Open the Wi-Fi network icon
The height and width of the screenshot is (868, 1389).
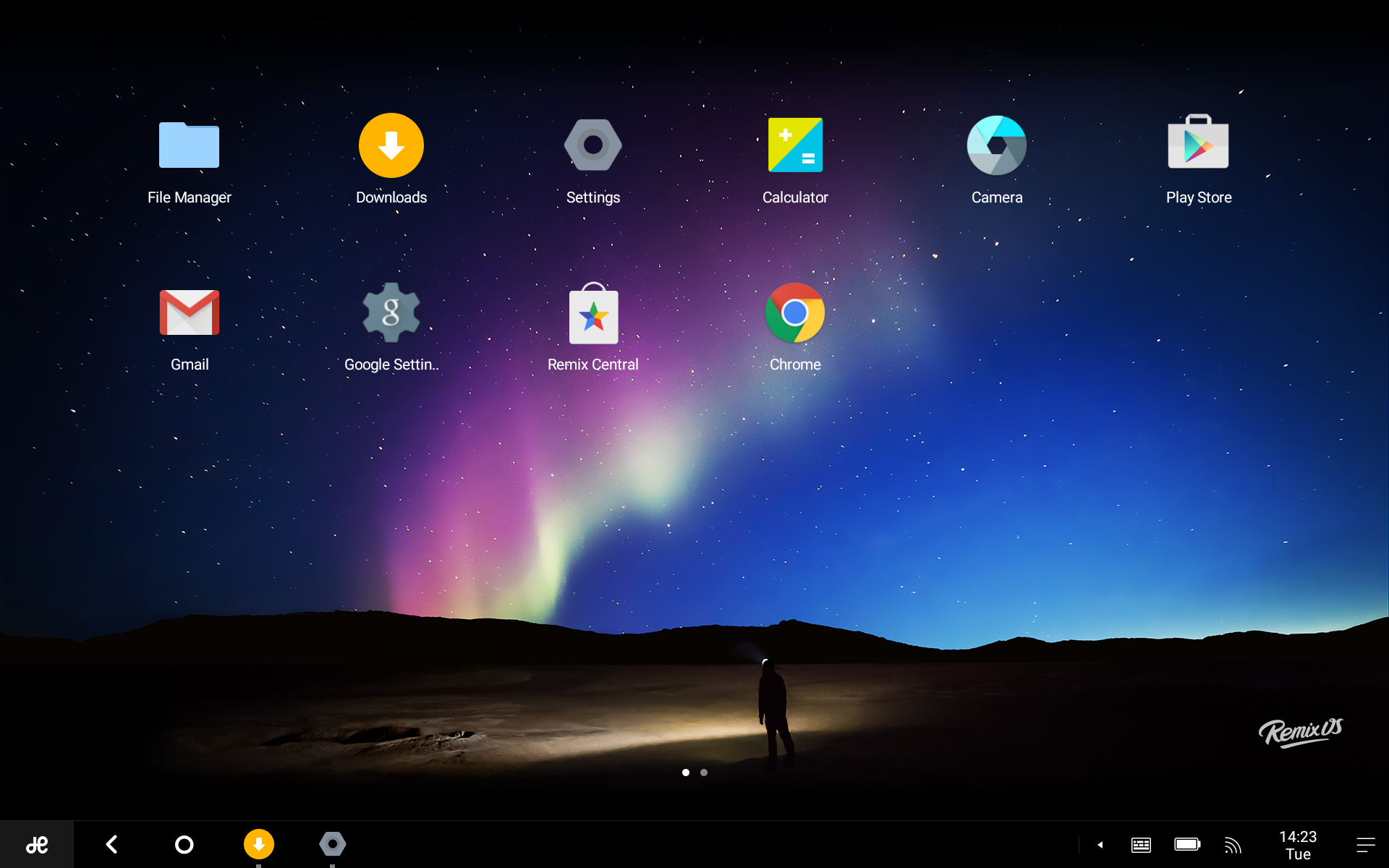click(x=1233, y=845)
